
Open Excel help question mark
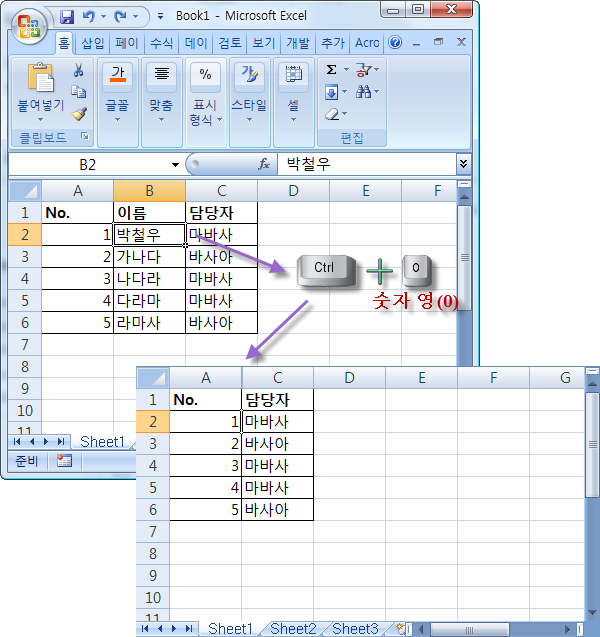395,42
